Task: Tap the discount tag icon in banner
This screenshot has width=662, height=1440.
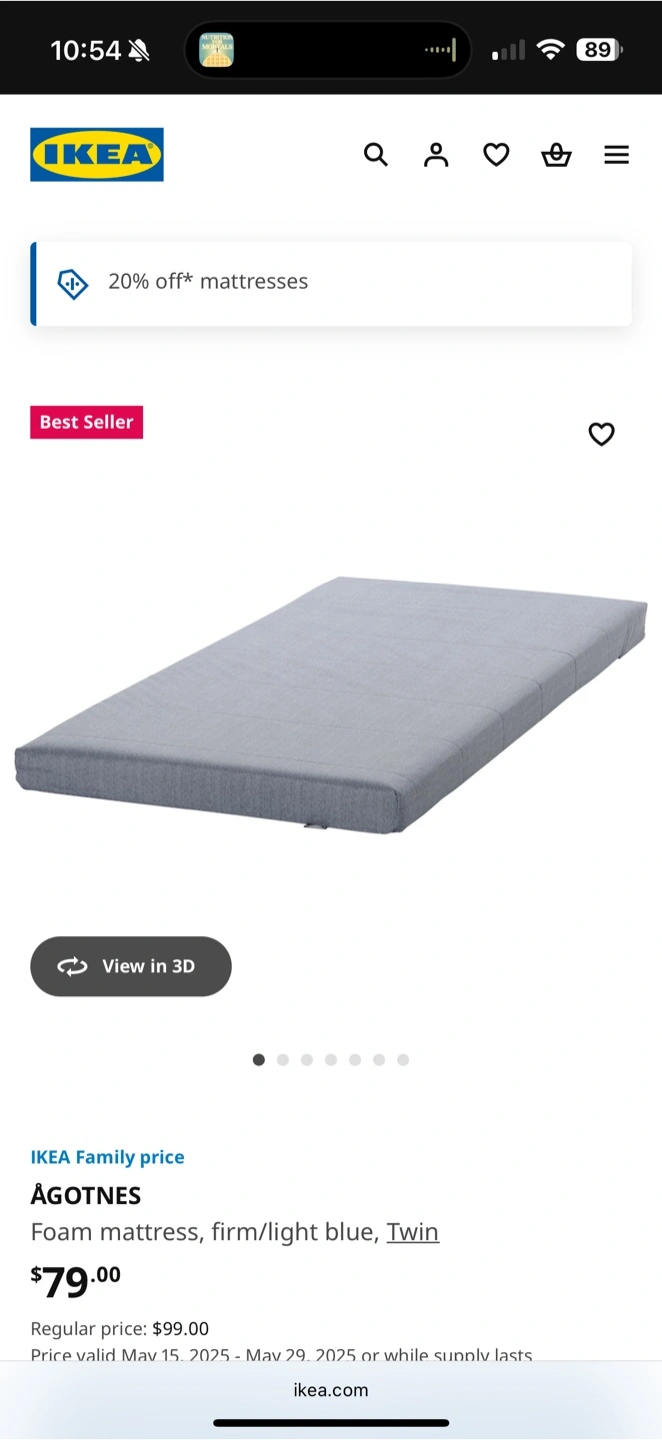Action: click(73, 284)
